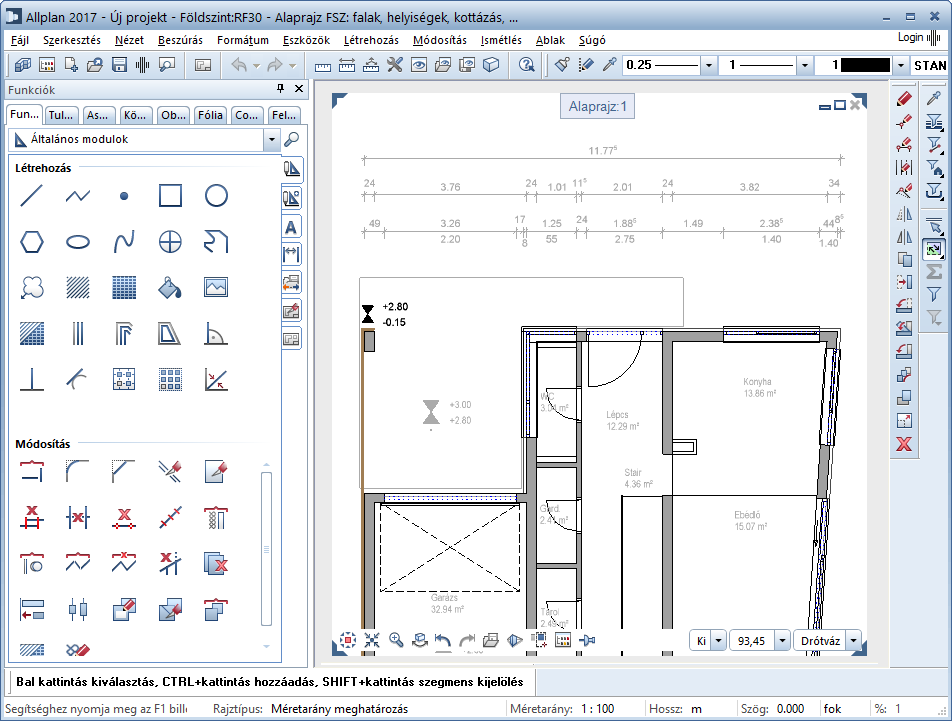Select the Line drawing tool

pos(32,196)
